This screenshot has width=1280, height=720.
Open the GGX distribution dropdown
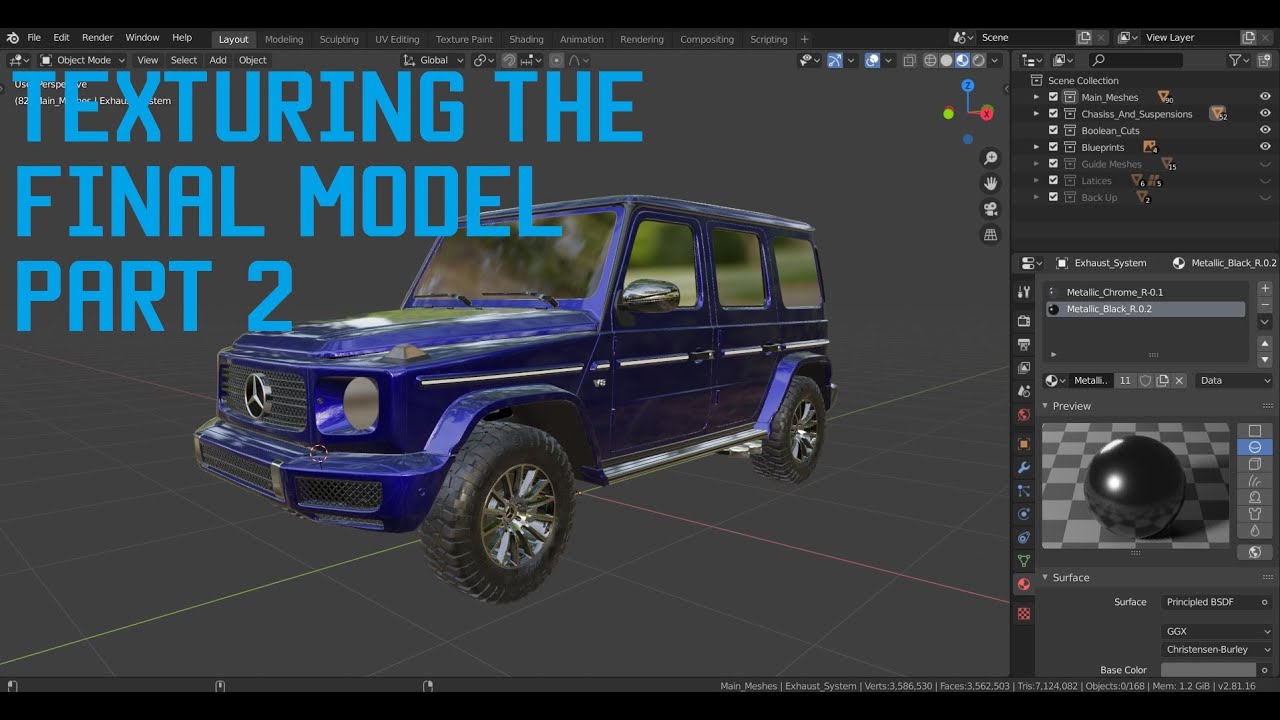pyautogui.click(x=1218, y=632)
